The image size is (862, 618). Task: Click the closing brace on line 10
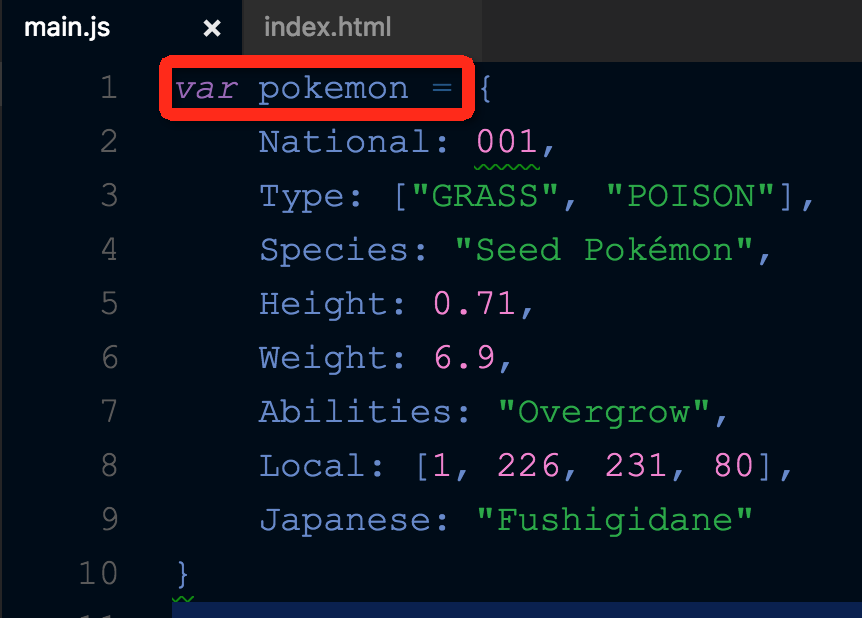coord(183,574)
